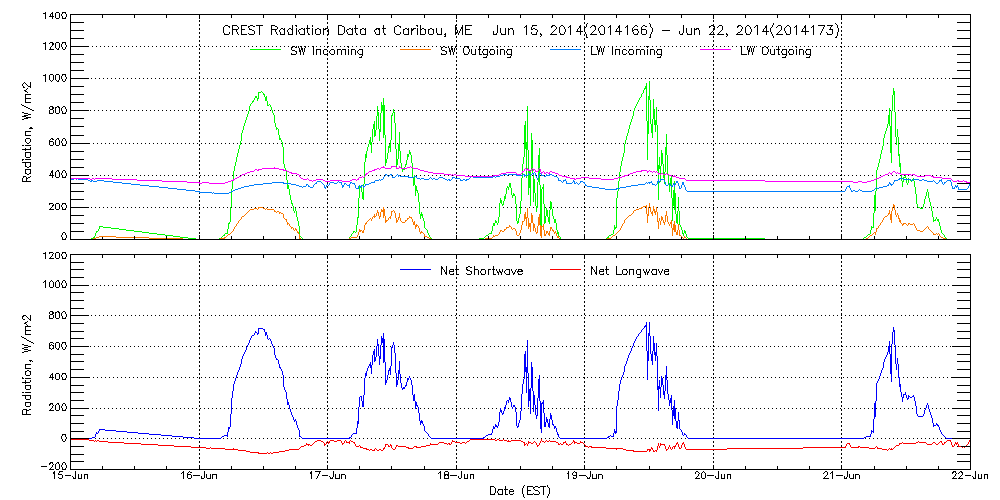The height and width of the screenshot is (500, 1000).
Task: Select the 15-Jun x-axis tick label
Action: click(72, 476)
